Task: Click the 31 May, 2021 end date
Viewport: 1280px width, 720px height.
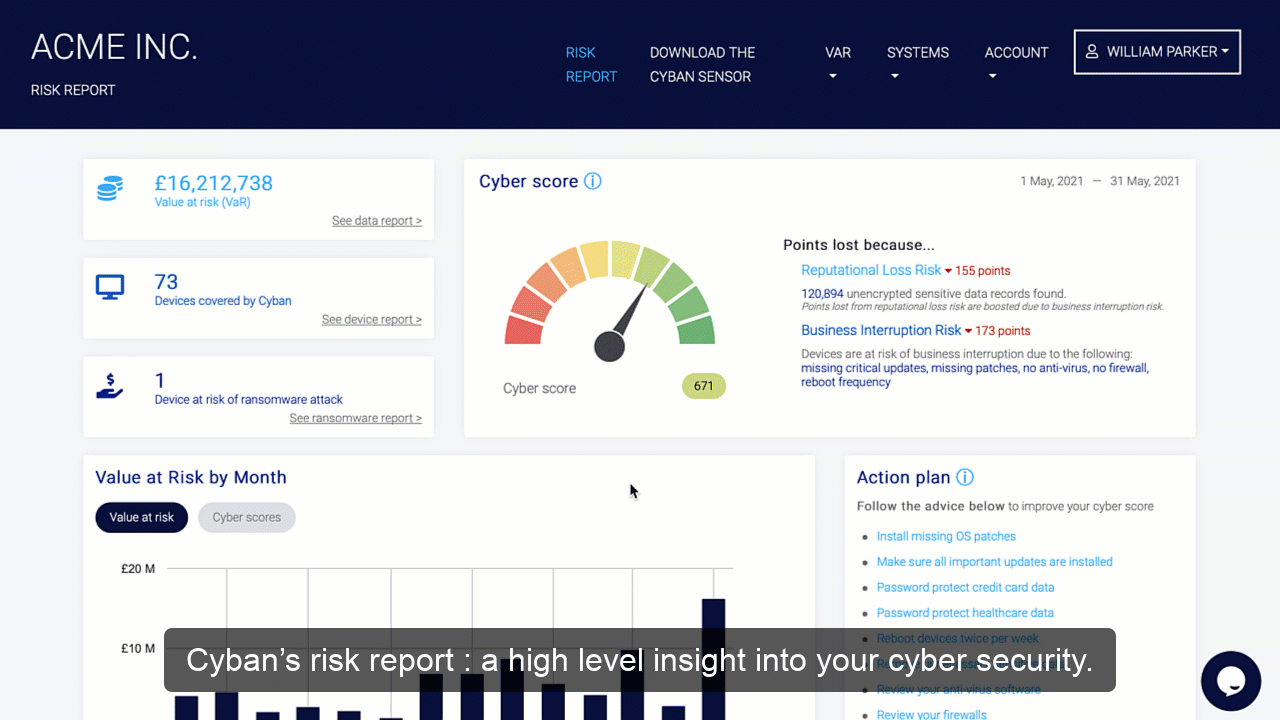Action: 1145,181
